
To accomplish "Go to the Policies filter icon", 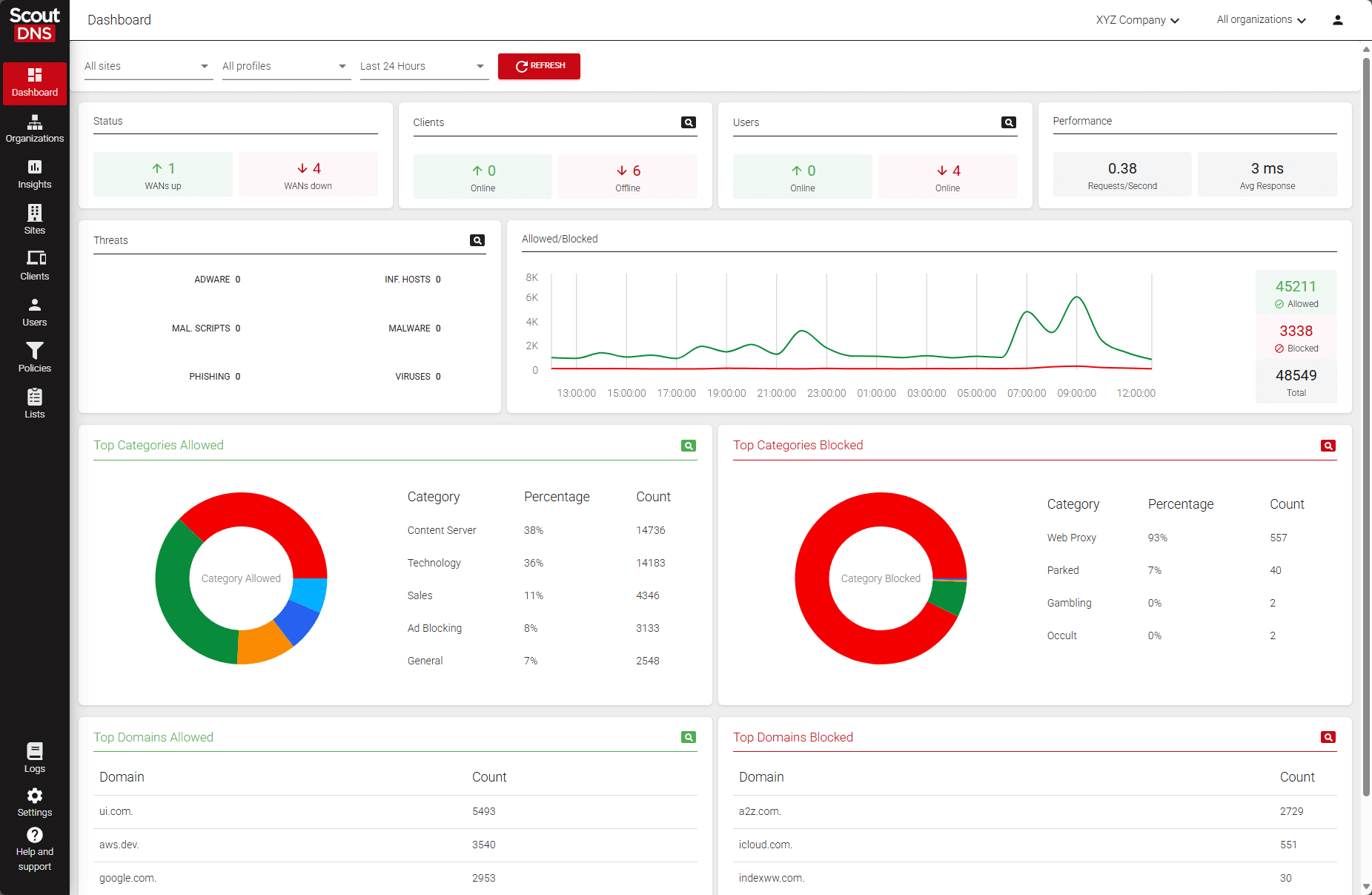I will [x=35, y=351].
